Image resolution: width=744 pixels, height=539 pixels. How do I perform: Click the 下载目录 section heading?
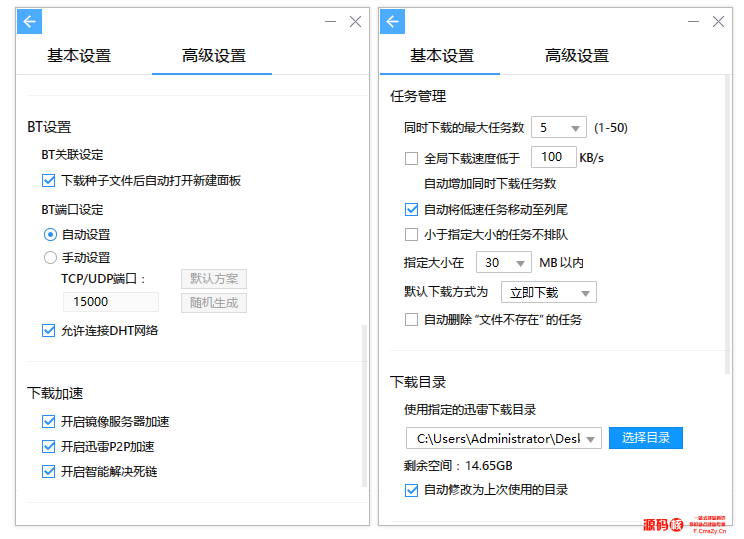(418, 382)
